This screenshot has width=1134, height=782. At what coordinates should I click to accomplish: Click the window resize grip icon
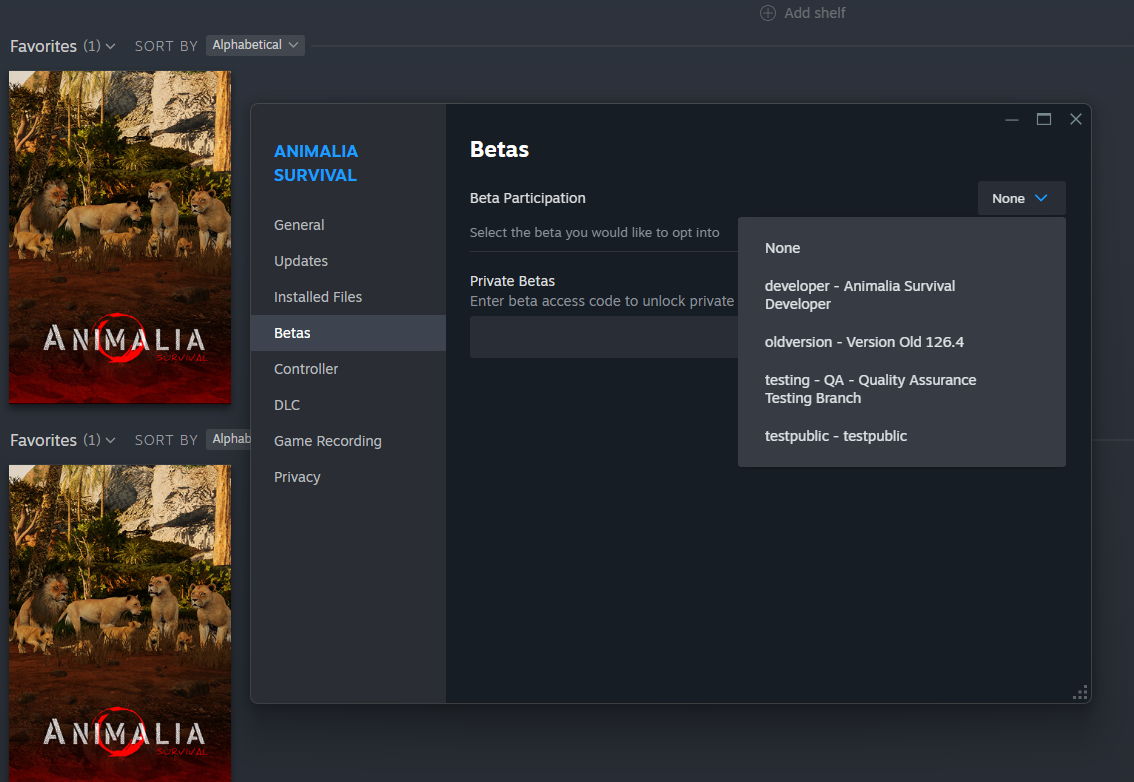1080,692
